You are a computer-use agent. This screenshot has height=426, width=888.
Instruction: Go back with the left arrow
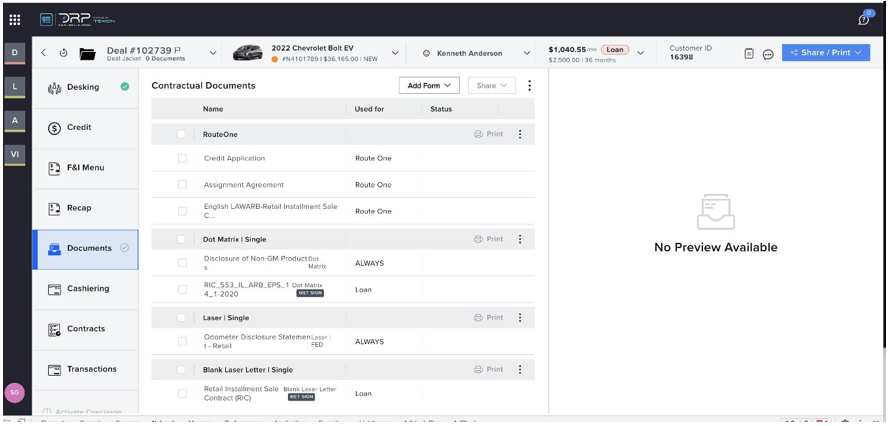click(x=44, y=53)
